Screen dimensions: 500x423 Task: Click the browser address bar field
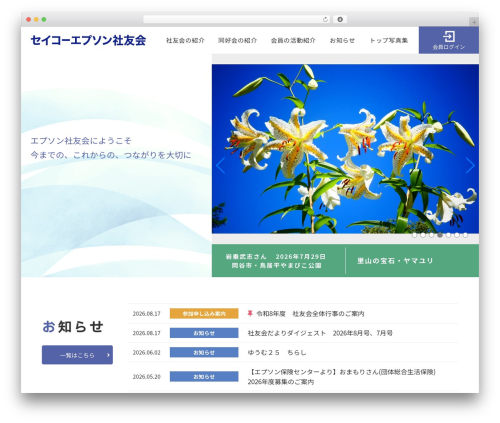tap(236, 20)
